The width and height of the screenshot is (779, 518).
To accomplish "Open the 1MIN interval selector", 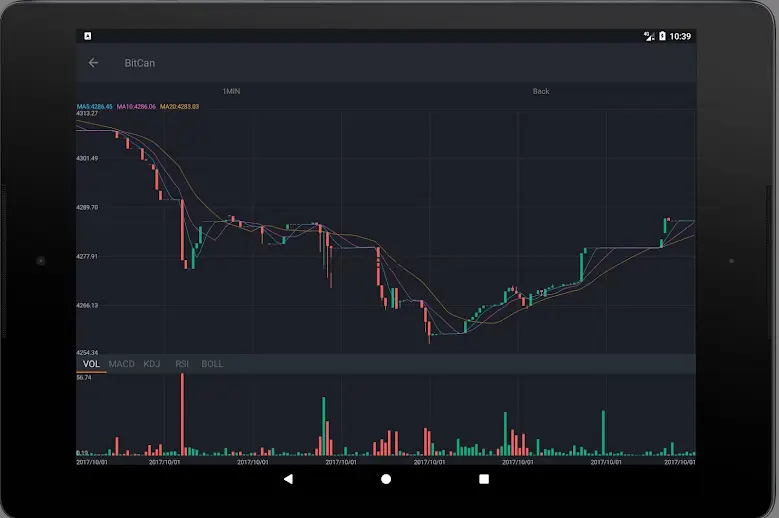I will tap(231, 91).
